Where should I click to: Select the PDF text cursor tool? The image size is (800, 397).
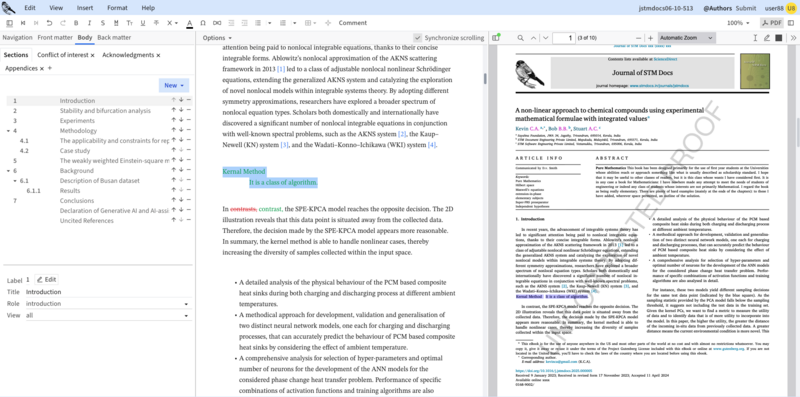[x=755, y=38]
